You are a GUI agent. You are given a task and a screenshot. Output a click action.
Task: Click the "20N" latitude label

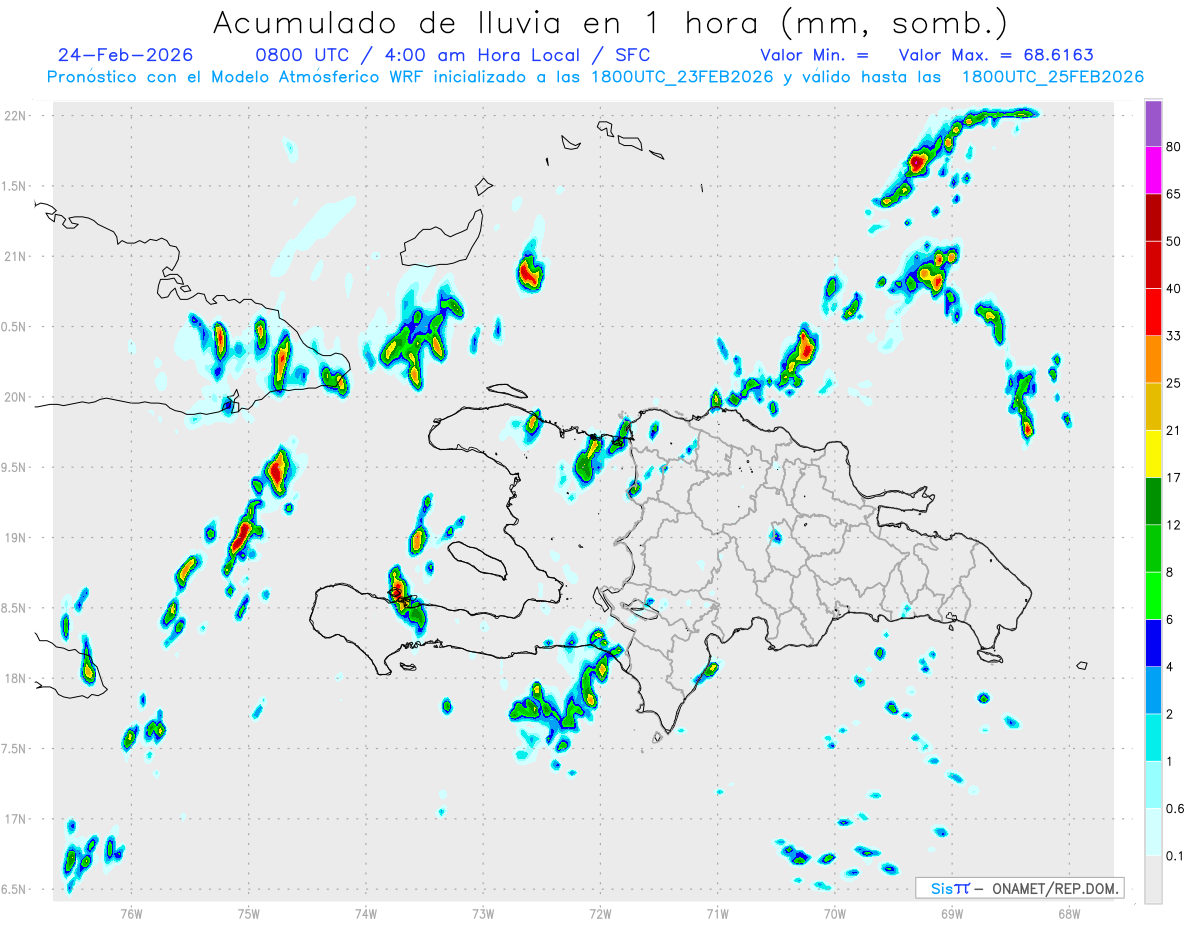[x=15, y=397]
